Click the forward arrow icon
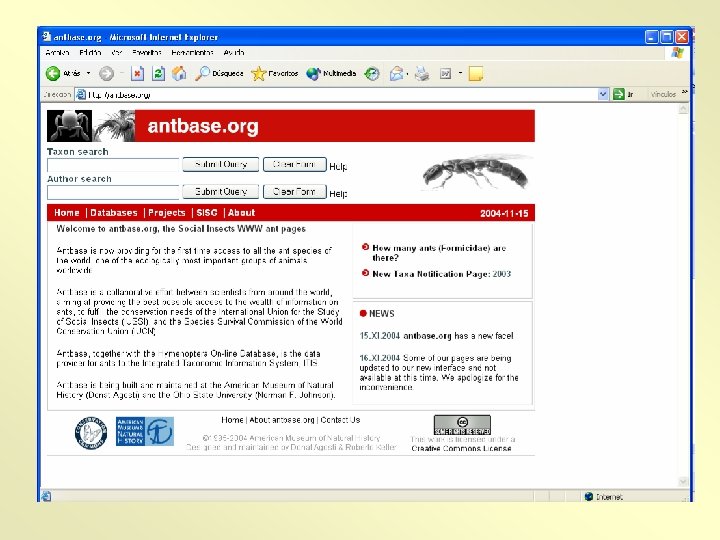The width and height of the screenshot is (720, 540). 107,73
